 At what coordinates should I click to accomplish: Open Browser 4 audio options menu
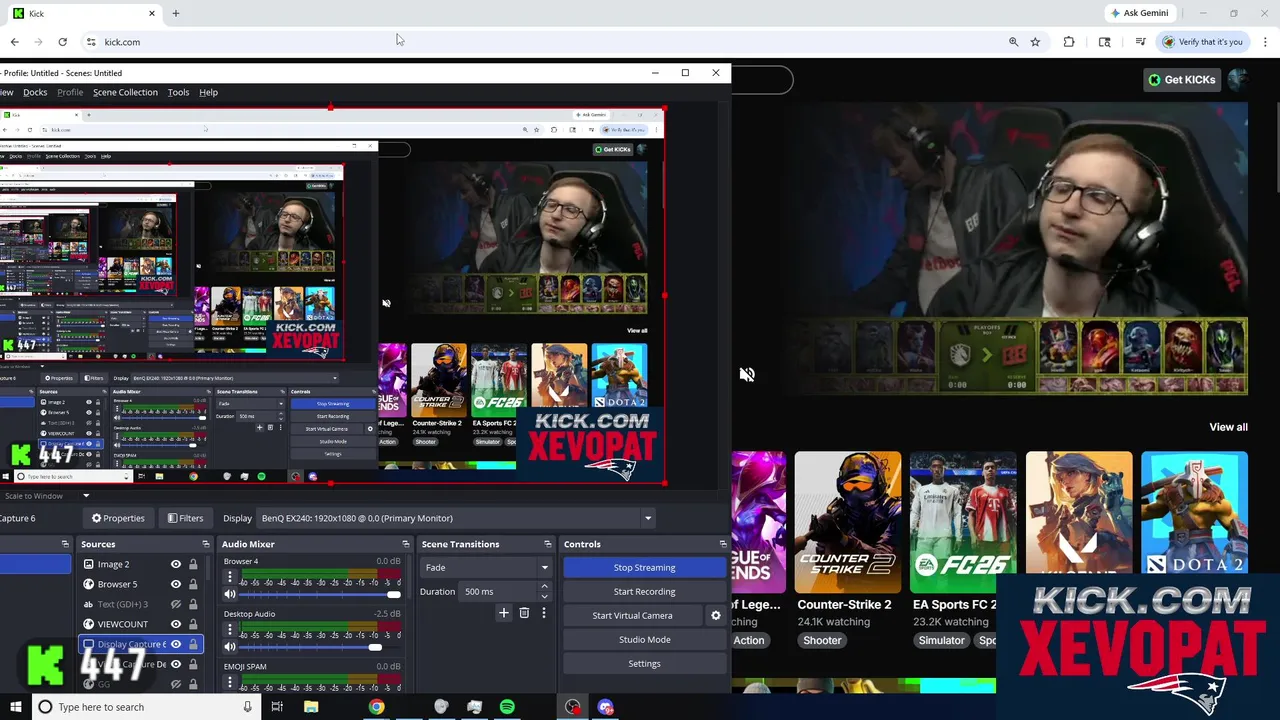coord(230,577)
